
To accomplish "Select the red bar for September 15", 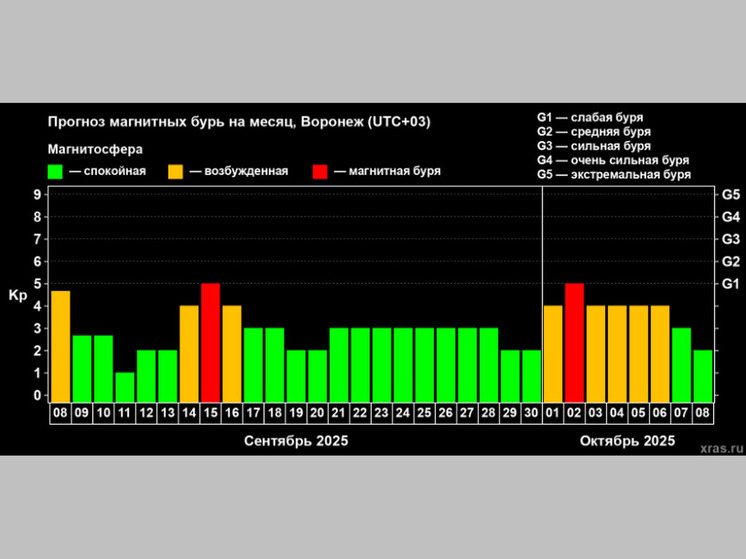I will (x=210, y=341).
